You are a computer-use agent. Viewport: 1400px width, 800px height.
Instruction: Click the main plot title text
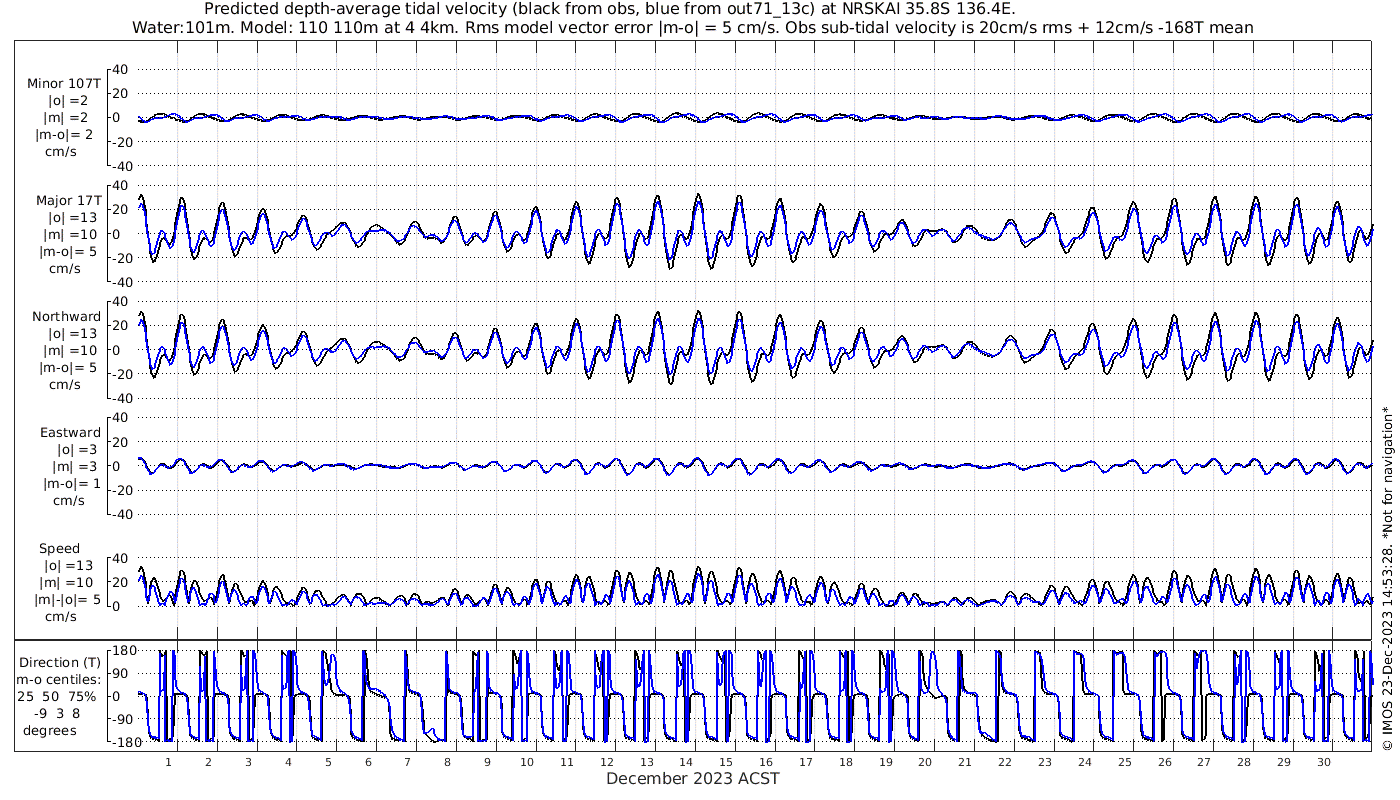609,9
